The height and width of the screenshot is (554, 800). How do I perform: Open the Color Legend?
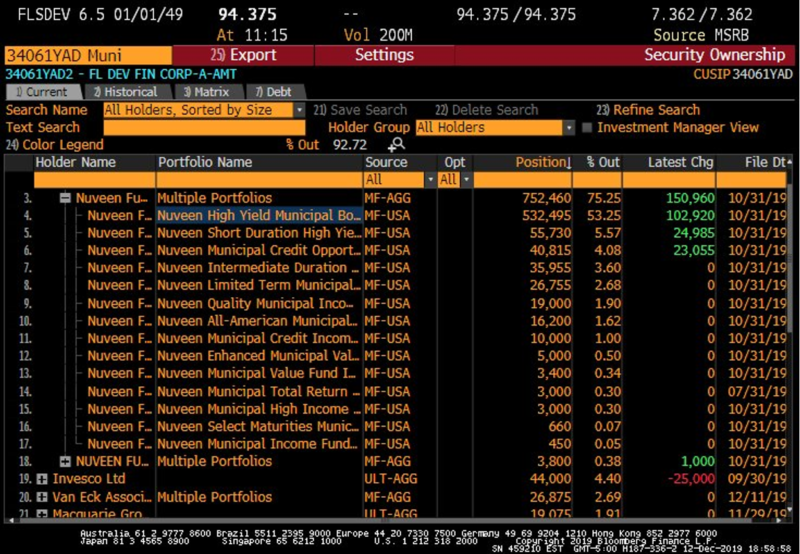pos(55,145)
